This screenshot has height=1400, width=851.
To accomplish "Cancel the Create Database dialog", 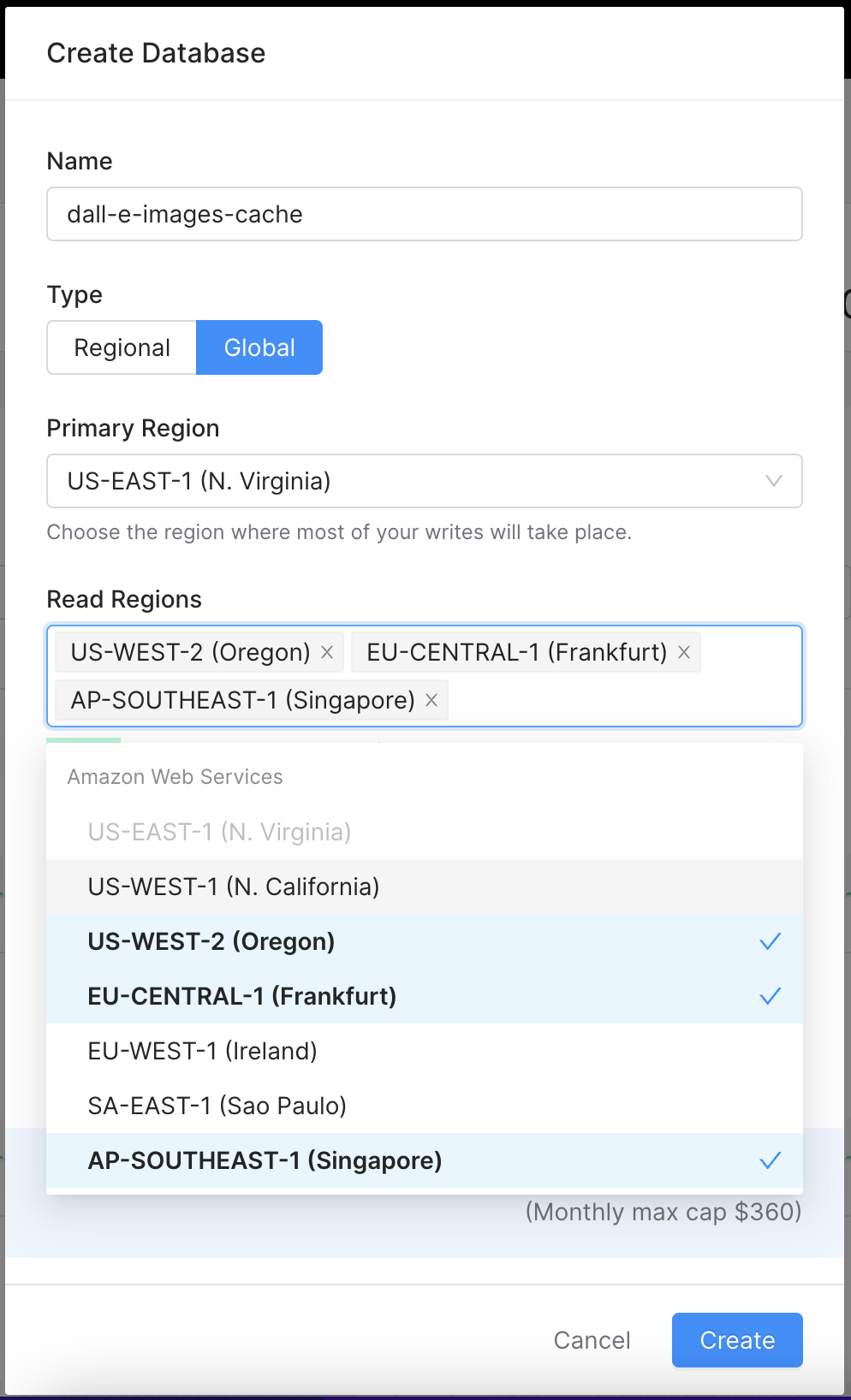I will pos(592,1340).
